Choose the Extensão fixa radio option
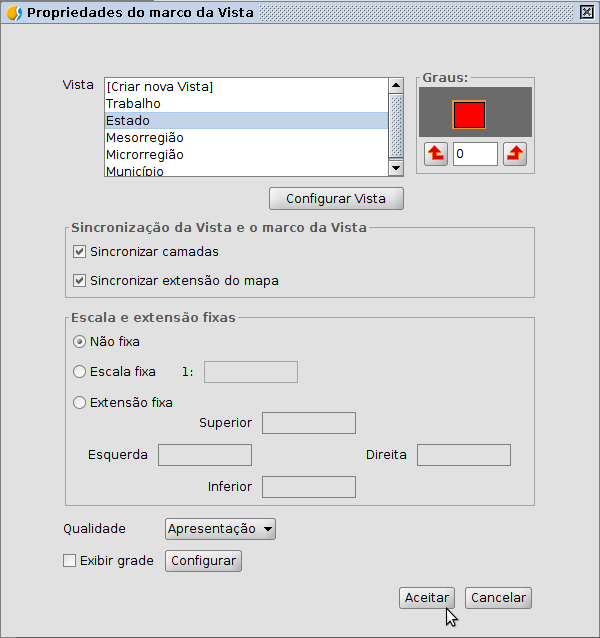This screenshot has height=638, width=600. tap(80, 403)
